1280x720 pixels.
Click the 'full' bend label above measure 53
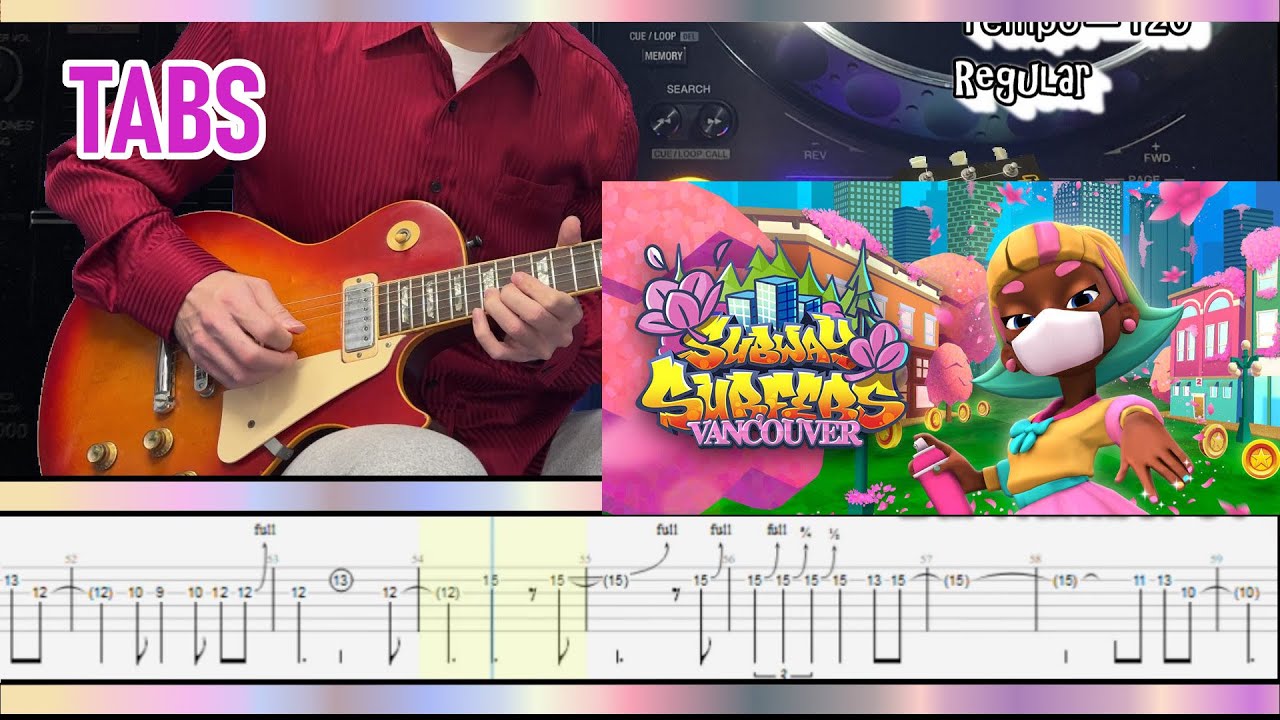[x=265, y=529]
